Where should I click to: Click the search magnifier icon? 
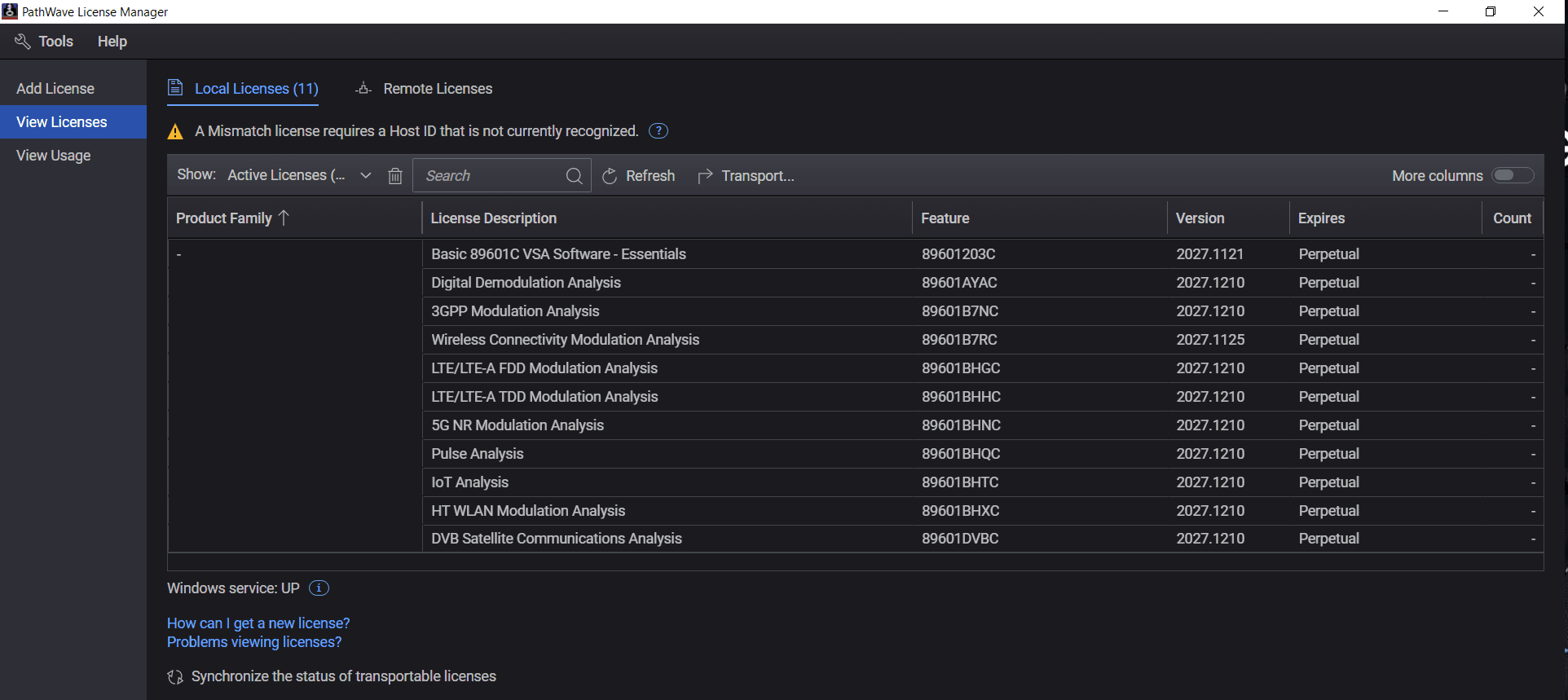[x=574, y=176]
